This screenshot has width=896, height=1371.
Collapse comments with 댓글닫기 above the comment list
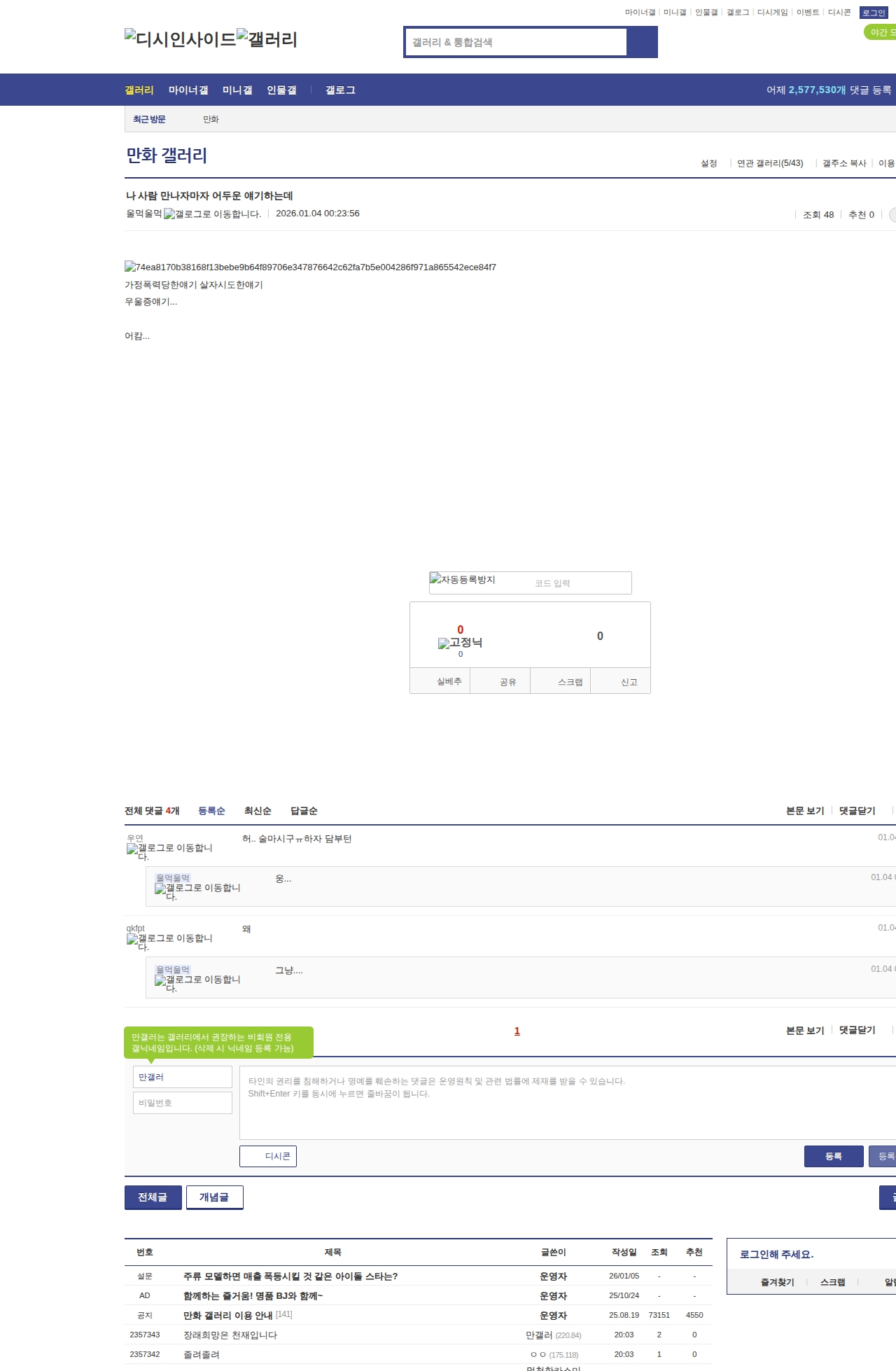click(857, 811)
